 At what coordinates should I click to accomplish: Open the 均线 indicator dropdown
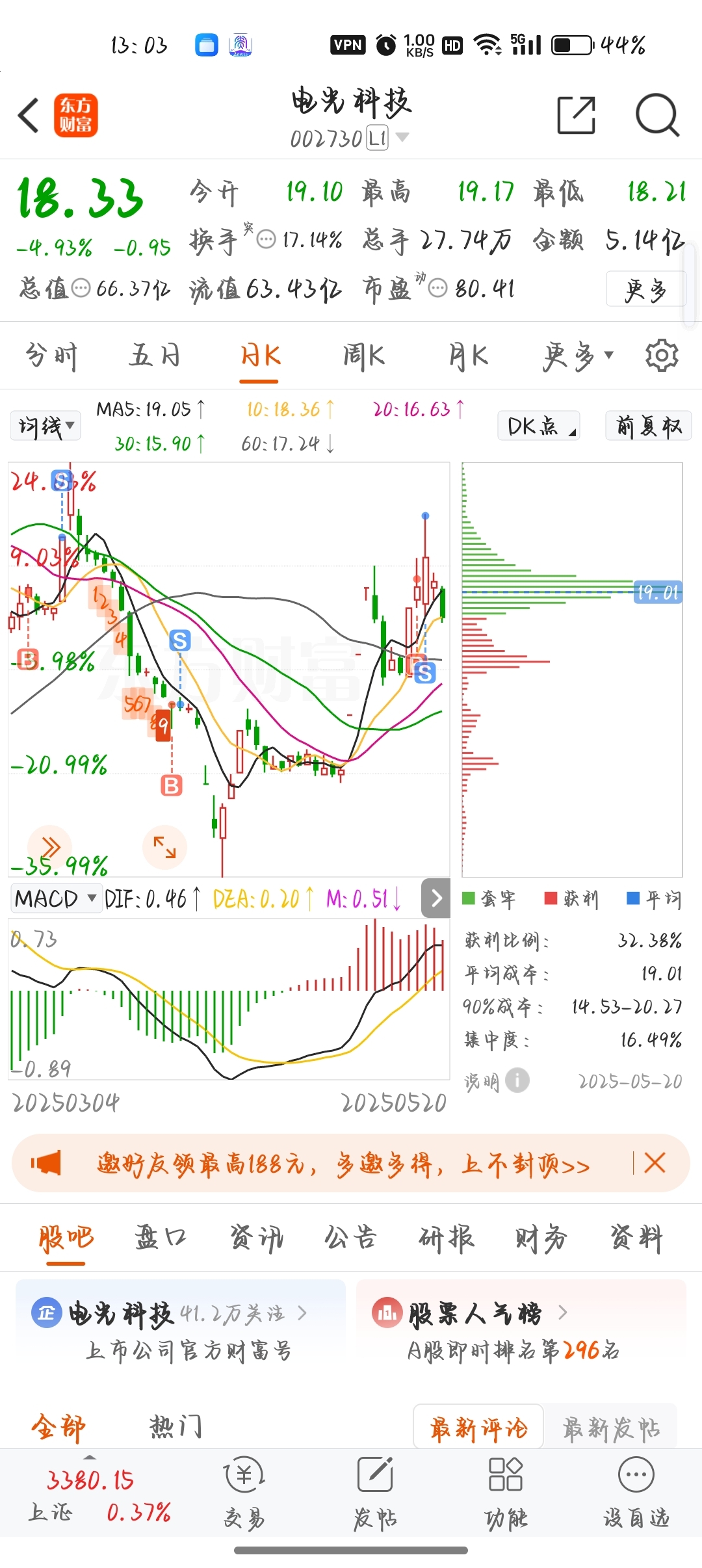click(x=45, y=426)
